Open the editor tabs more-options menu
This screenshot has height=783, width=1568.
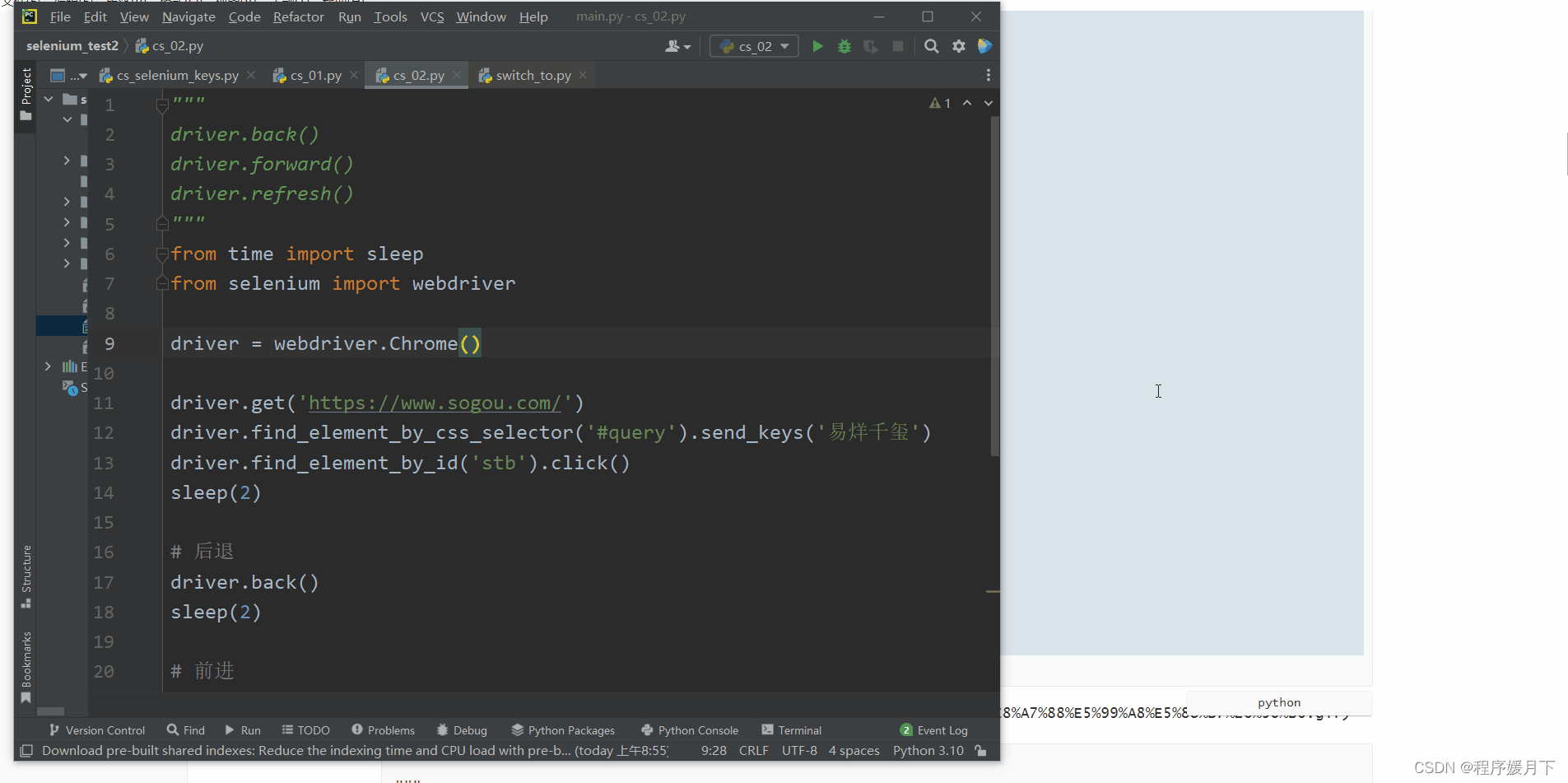pos(989,75)
